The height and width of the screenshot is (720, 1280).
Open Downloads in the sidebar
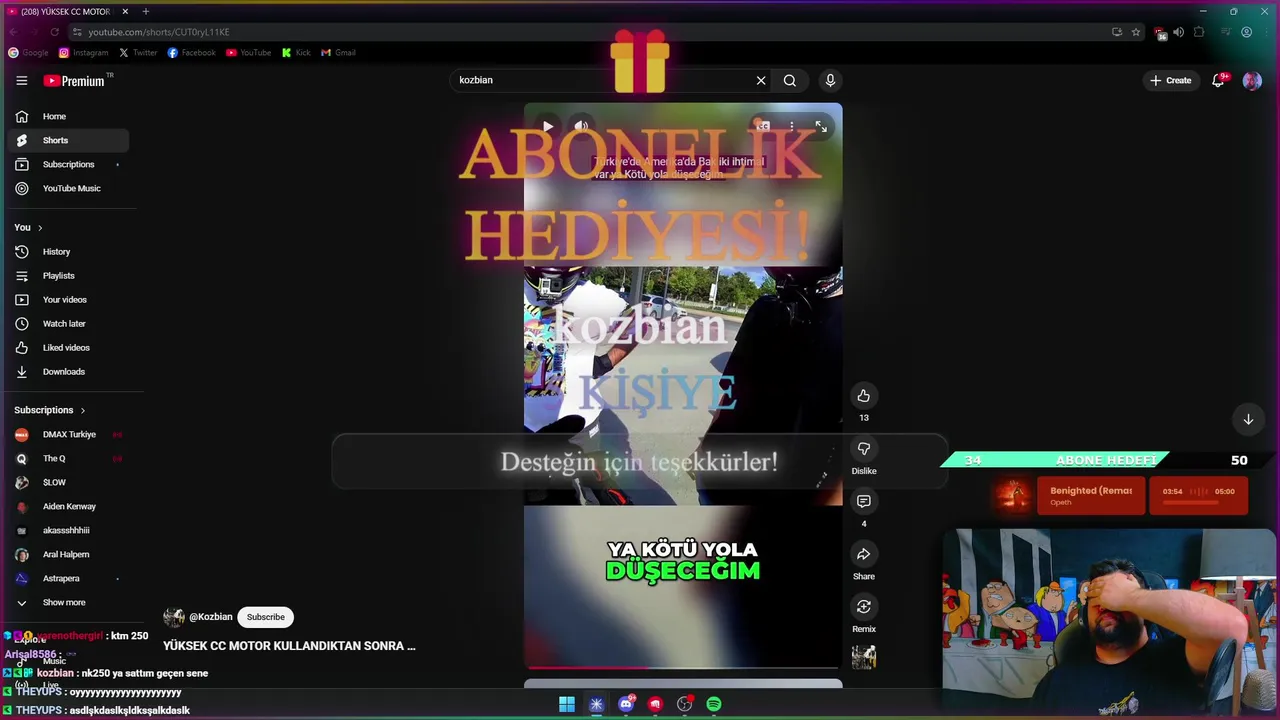pyautogui.click(x=66, y=372)
